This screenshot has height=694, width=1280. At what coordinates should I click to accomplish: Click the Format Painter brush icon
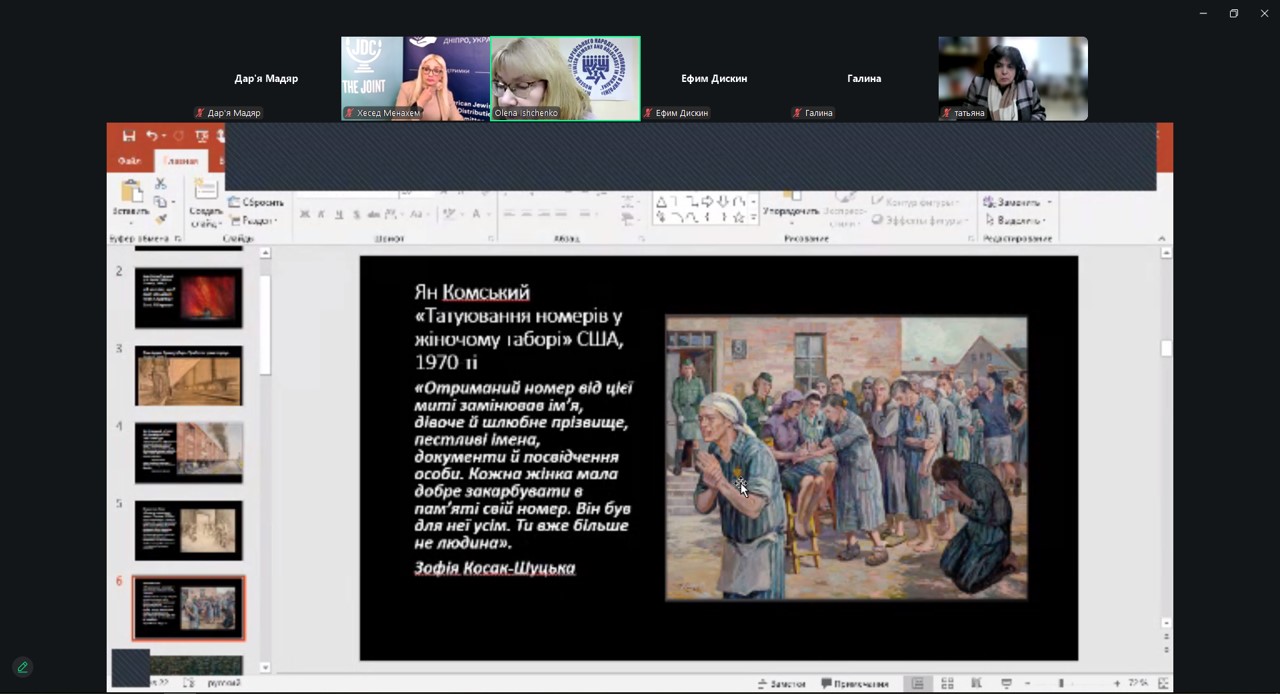coord(160,219)
